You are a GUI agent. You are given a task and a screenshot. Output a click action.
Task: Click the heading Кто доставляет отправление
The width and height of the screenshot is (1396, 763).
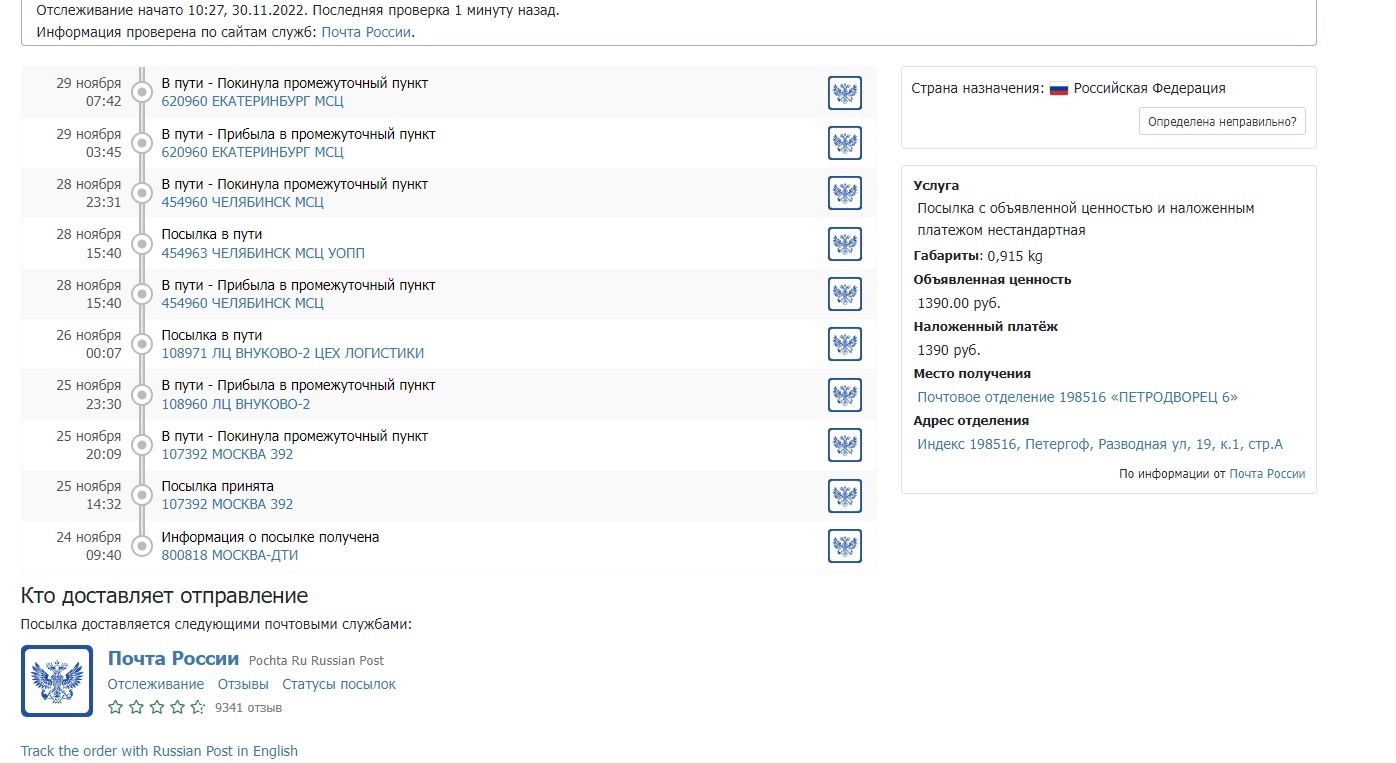coord(164,596)
